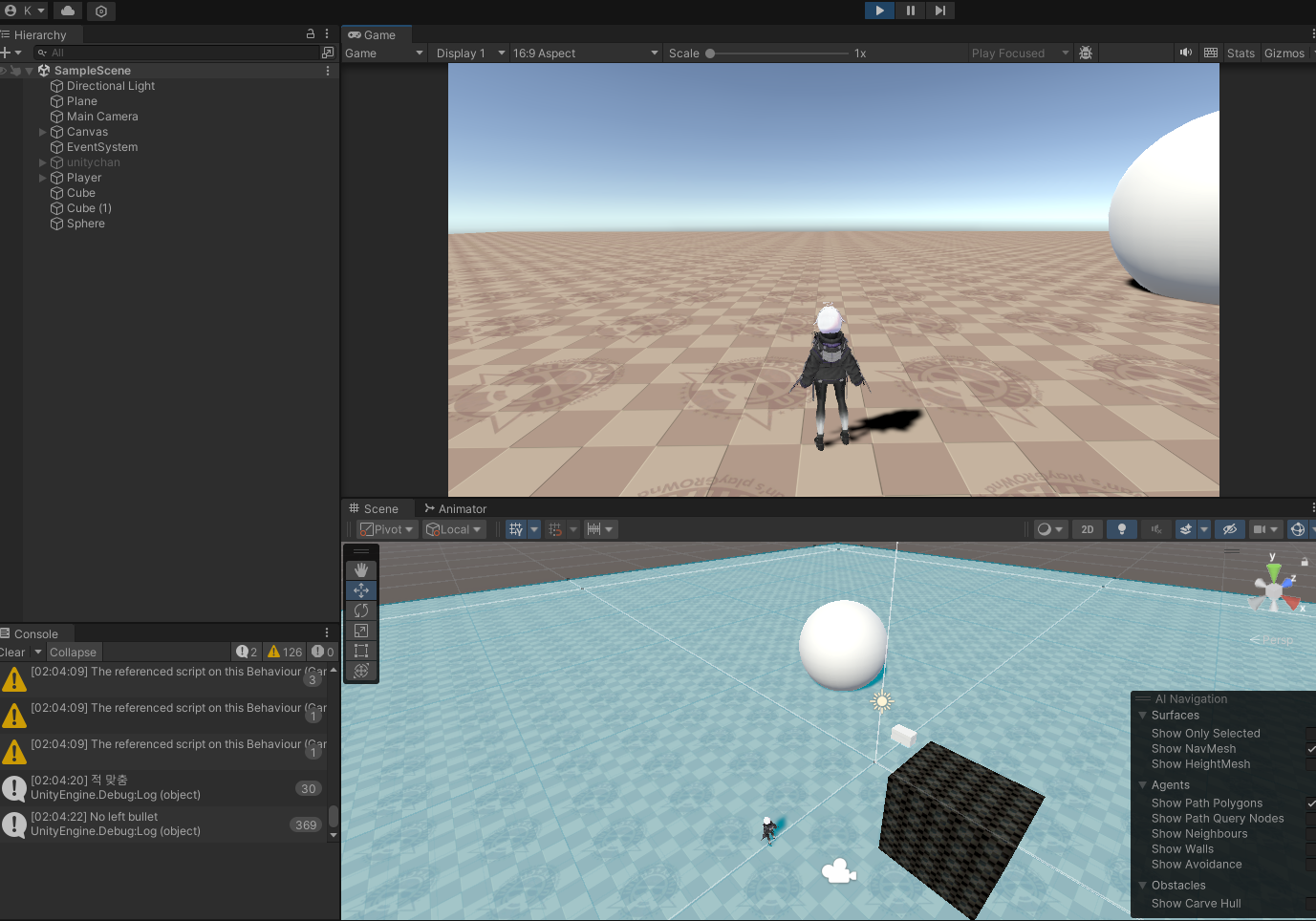Expand the unitychan object
1316x921 pixels.
[42, 162]
